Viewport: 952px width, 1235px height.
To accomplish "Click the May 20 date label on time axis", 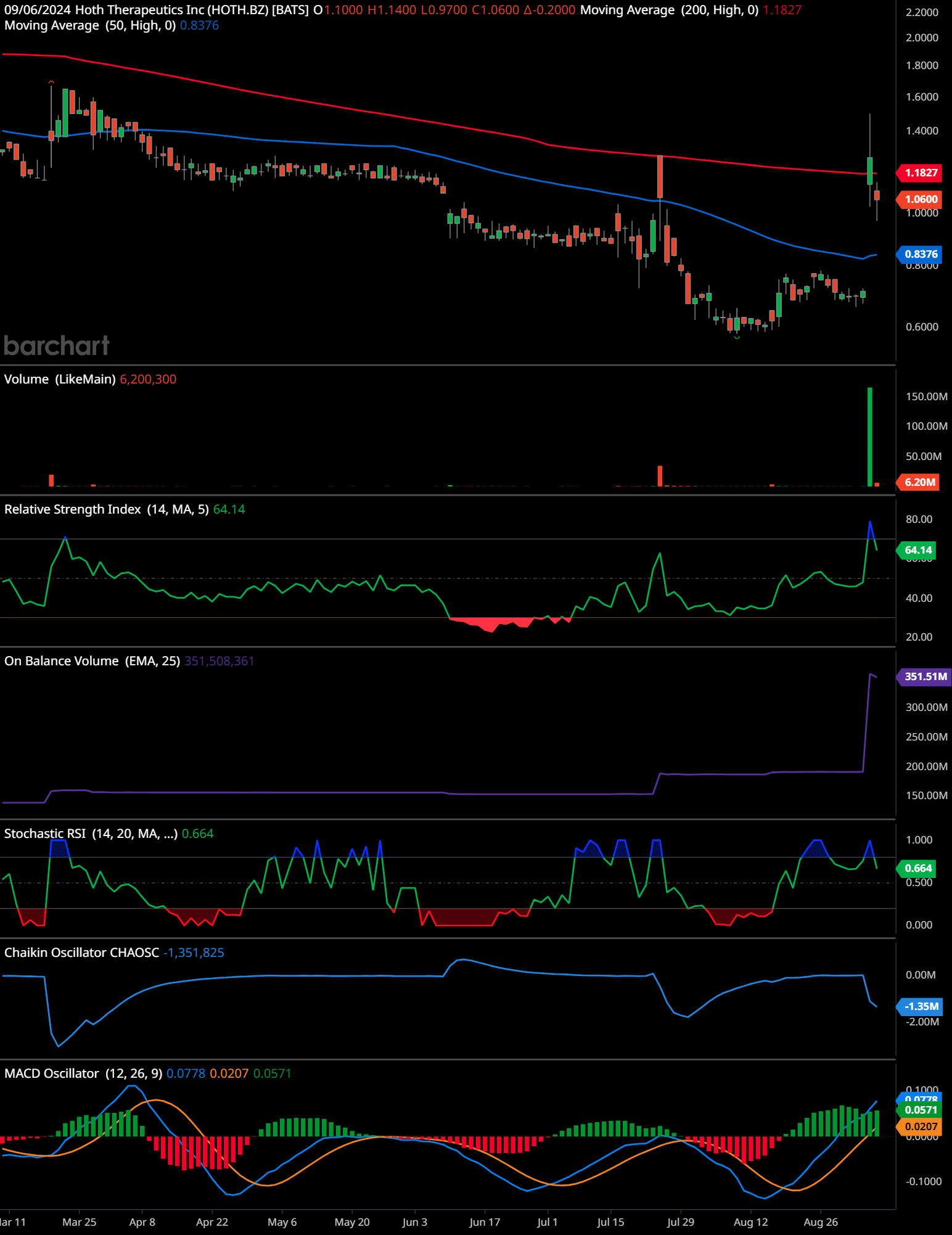I will (x=352, y=1222).
